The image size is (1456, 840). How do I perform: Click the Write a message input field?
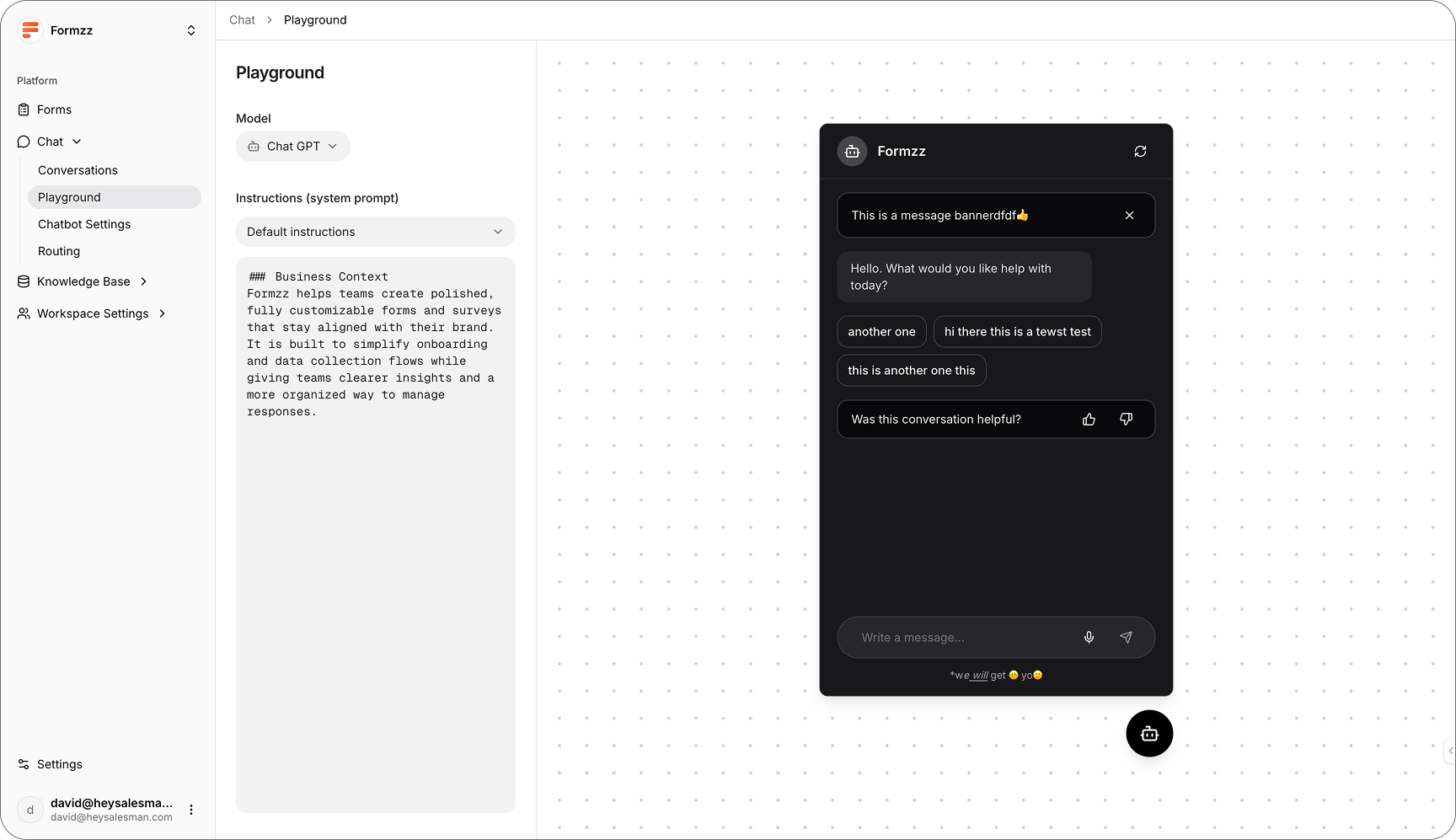pyautogui.click(x=961, y=638)
